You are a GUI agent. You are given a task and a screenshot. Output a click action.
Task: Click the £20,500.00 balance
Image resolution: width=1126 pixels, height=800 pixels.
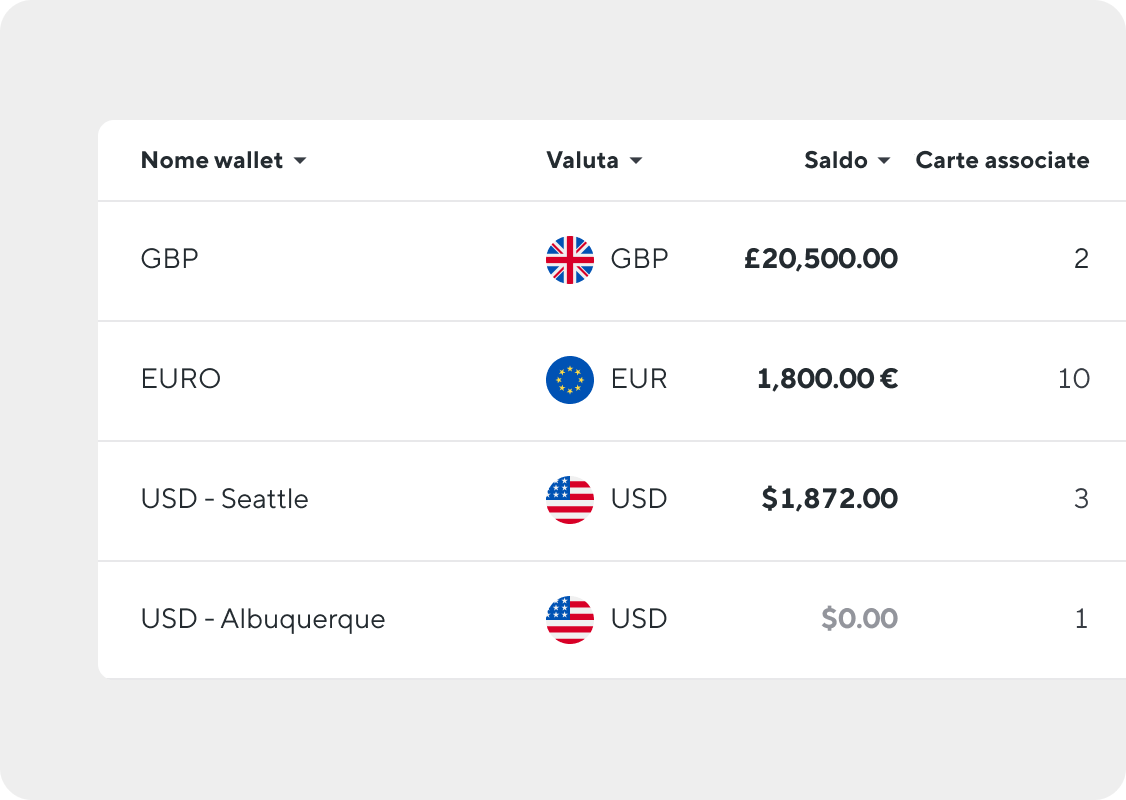click(821, 259)
